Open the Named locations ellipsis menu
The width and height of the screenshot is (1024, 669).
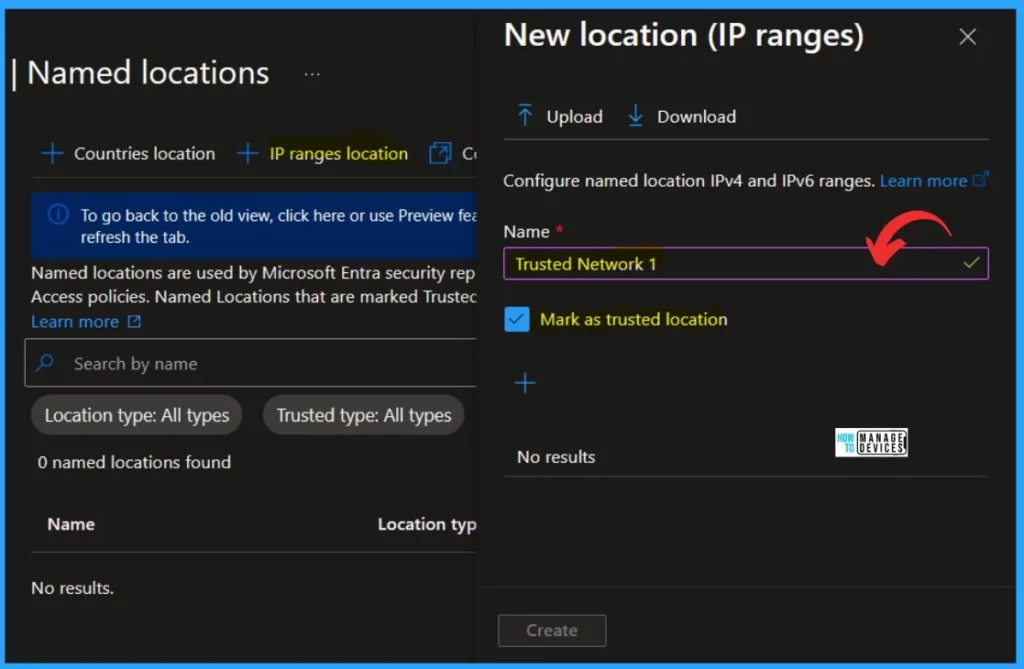312,74
